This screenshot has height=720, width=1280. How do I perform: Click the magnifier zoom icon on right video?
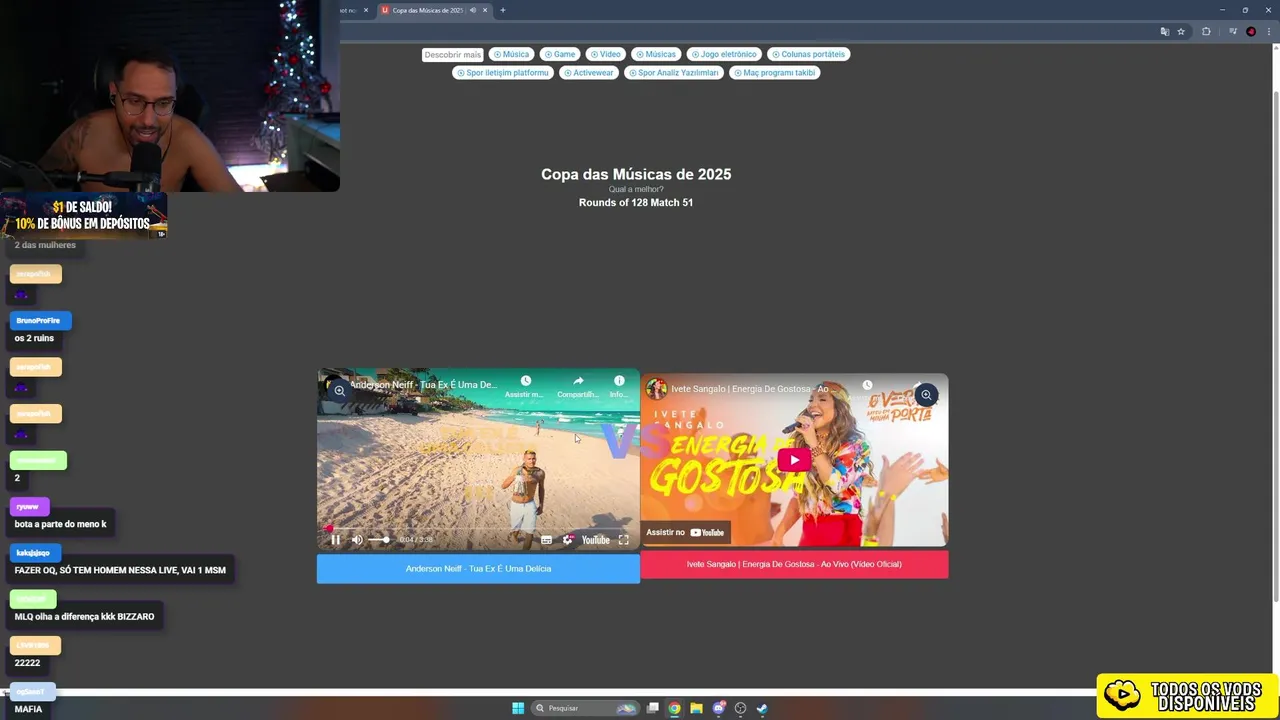pyautogui.click(x=926, y=395)
